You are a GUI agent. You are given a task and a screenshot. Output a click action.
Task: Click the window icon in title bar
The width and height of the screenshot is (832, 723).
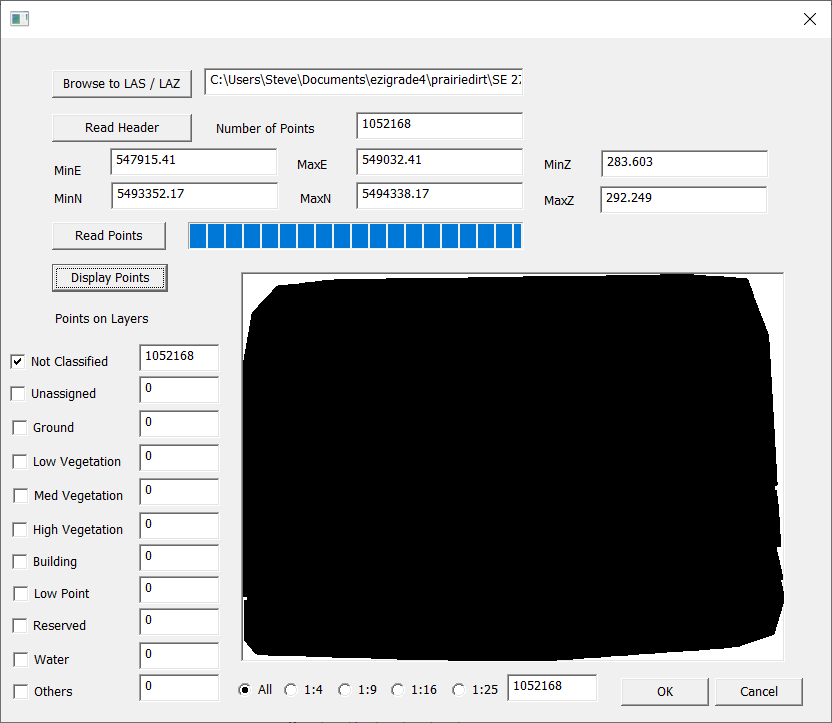(x=19, y=19)
